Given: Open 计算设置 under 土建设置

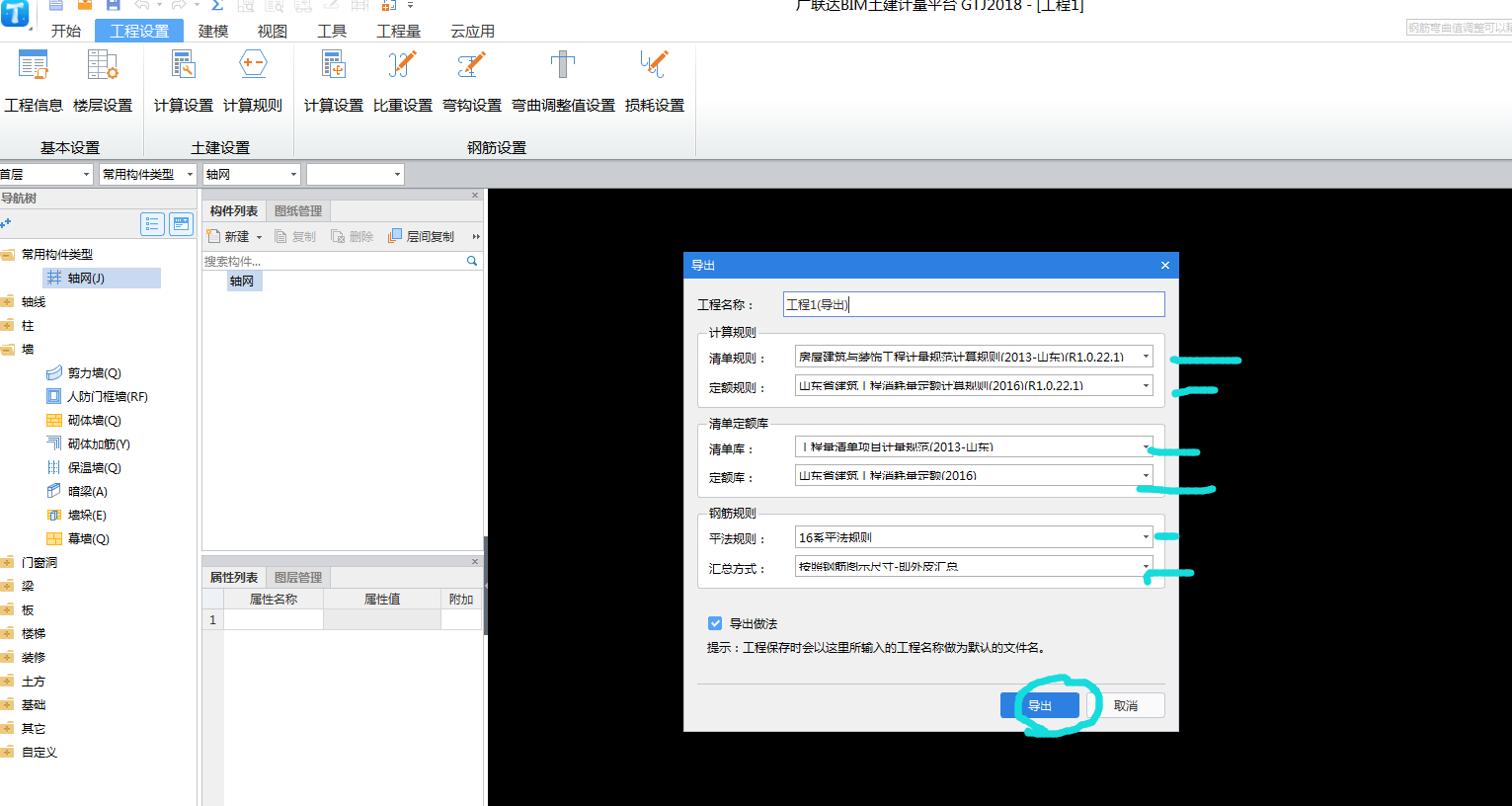Looking at the screenshot, I should pos(184,81).
